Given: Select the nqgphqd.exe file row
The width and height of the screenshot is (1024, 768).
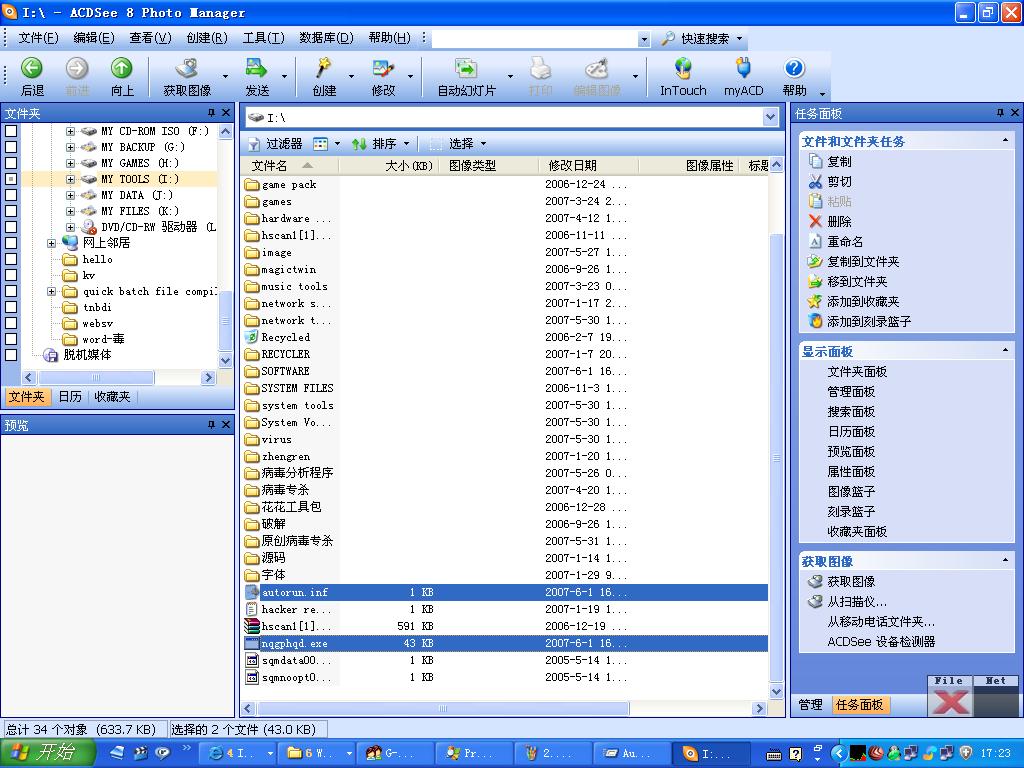Looking at the screenshot, I should click(505, 643).
